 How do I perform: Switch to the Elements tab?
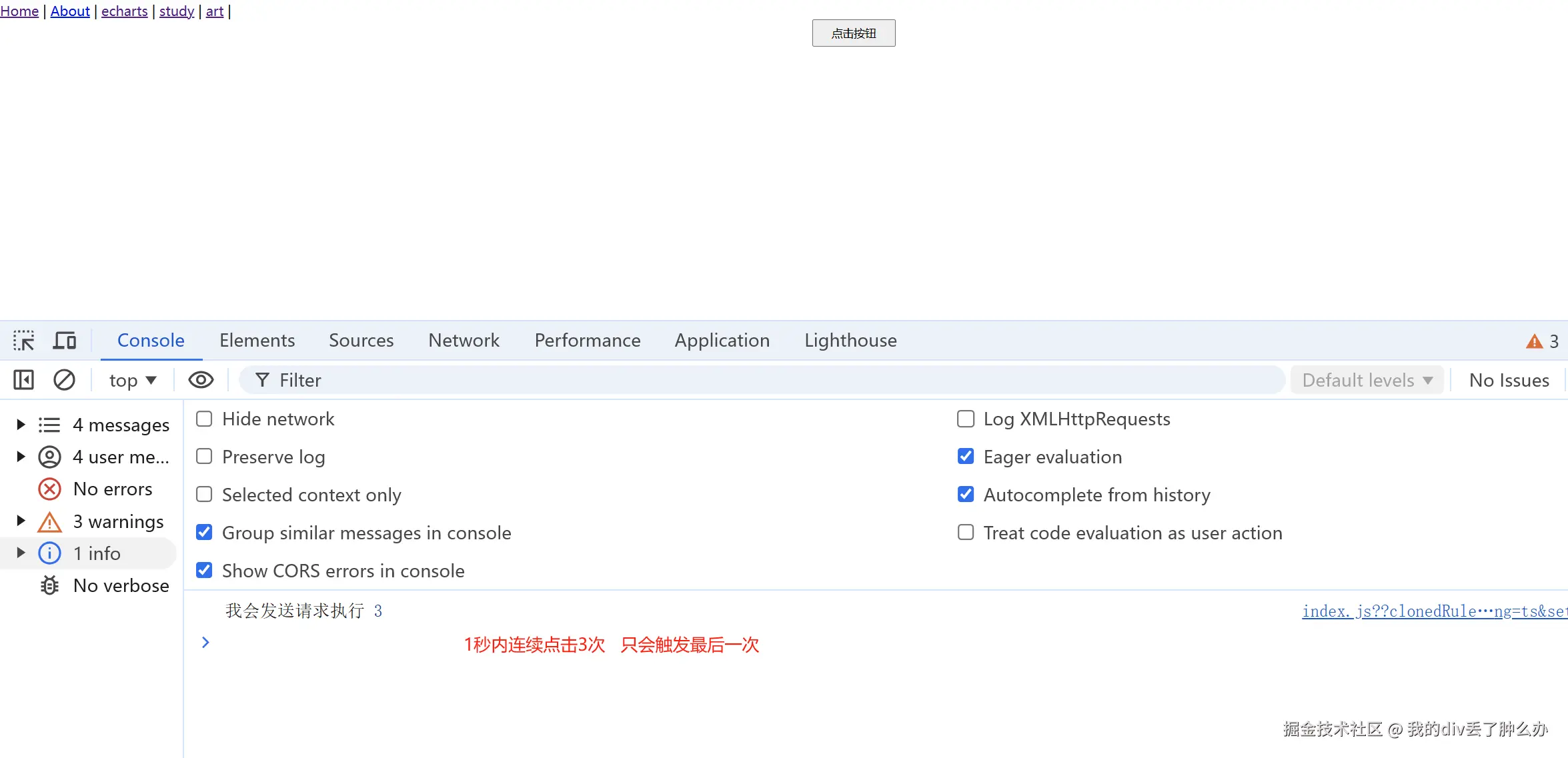[257, 341]
